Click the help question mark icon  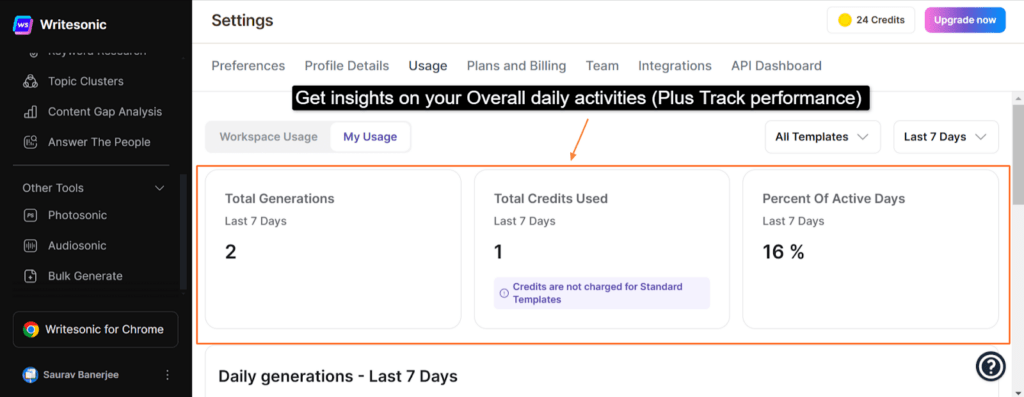990,366
